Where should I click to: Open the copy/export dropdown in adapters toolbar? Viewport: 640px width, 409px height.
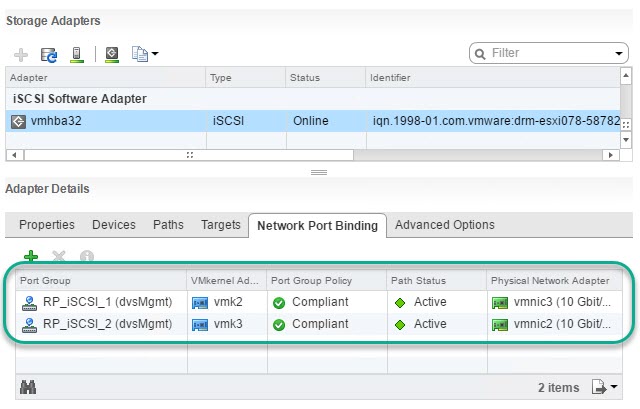click(x=146, y=53)
